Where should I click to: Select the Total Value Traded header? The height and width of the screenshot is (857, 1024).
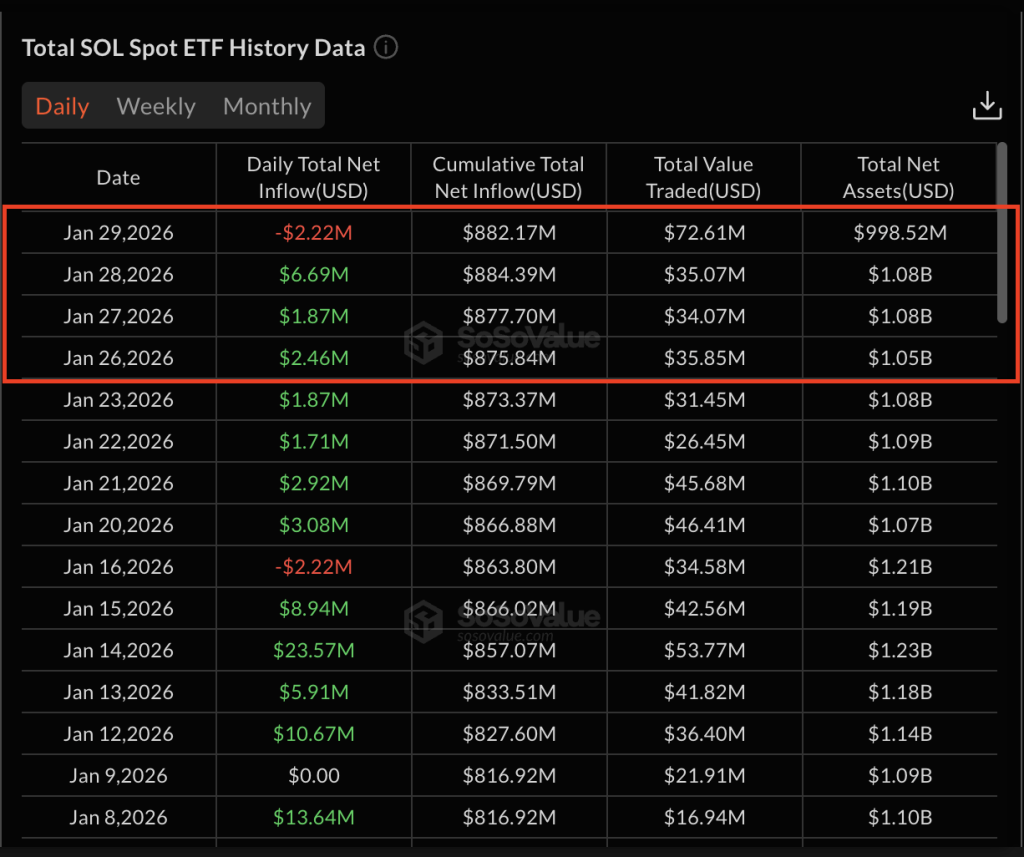click(703, 177)
